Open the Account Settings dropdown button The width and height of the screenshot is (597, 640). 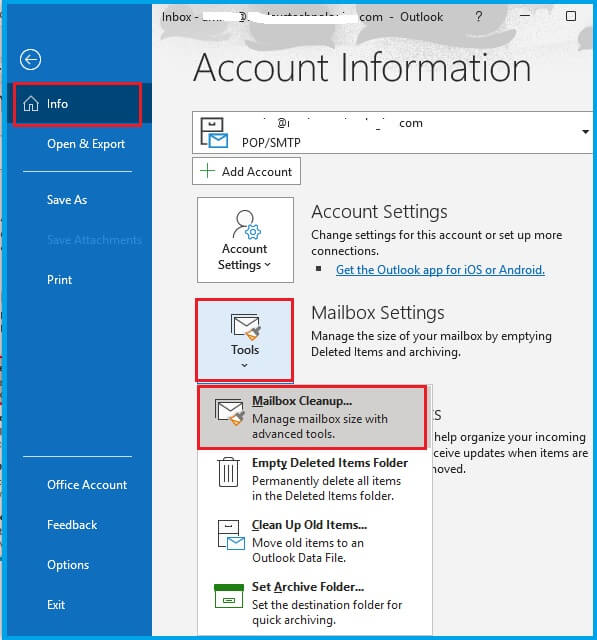point(245,240)
